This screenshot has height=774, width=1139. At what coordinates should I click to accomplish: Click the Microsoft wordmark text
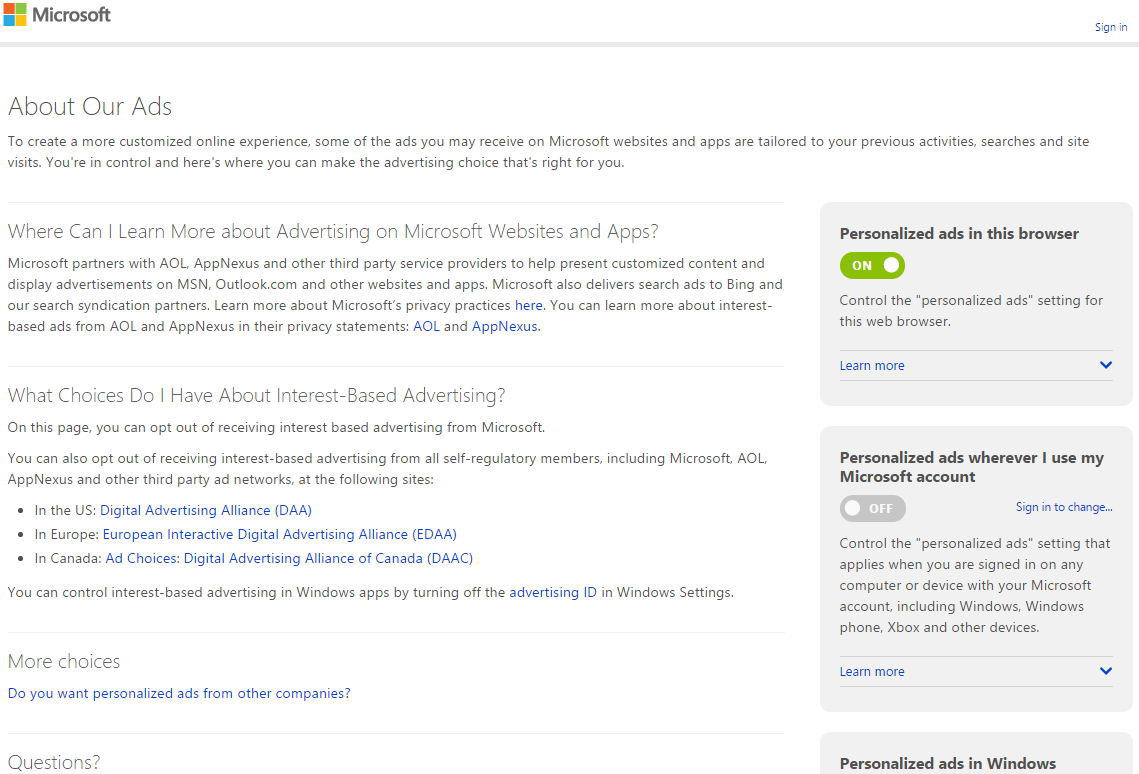(x=71, y=15)
